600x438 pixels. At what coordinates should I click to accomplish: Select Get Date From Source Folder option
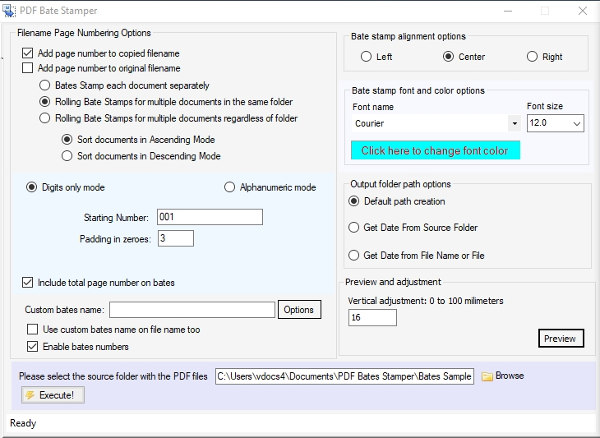point(354,228)
